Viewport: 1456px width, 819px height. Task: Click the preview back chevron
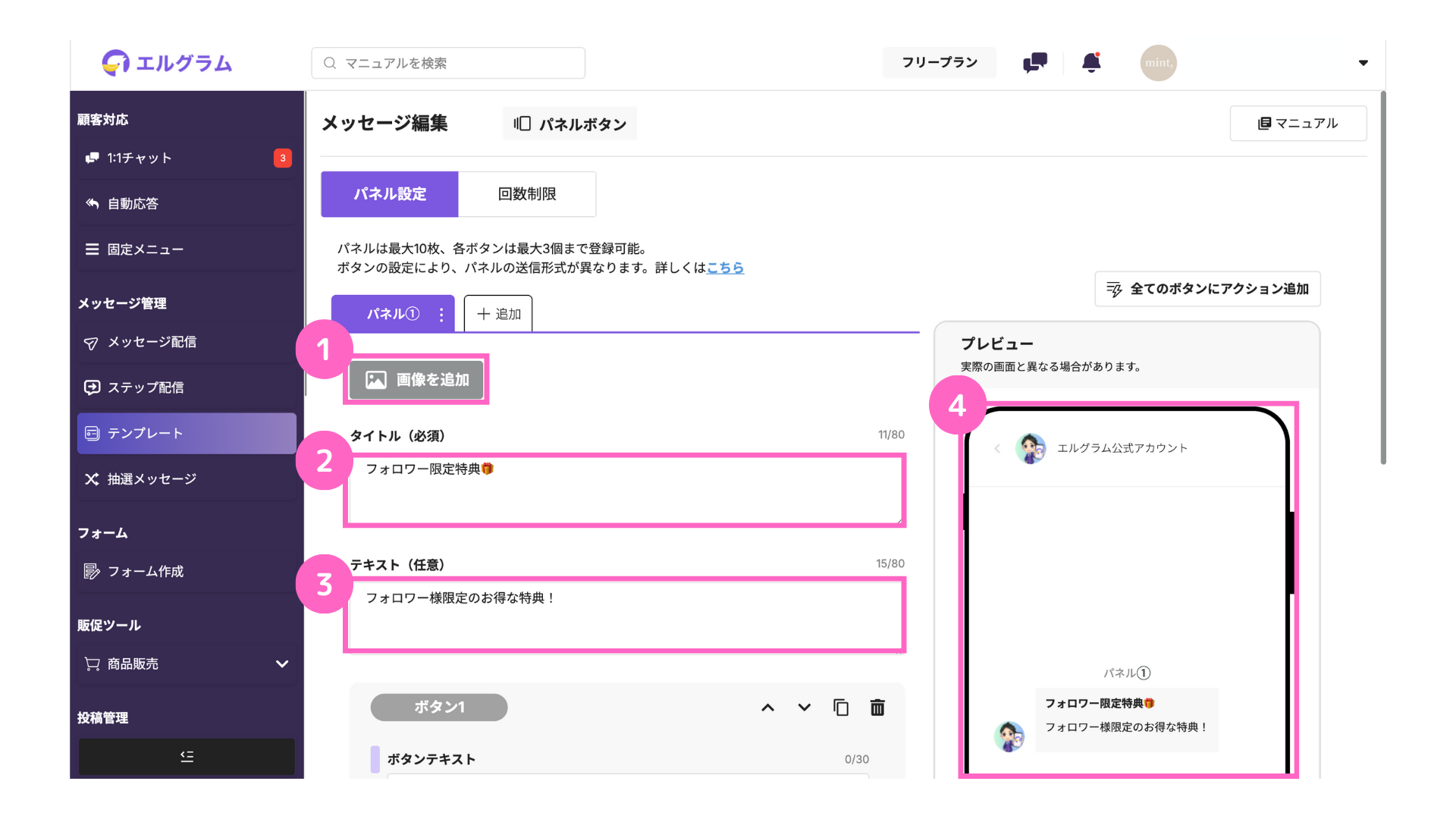tap(997, 448)
